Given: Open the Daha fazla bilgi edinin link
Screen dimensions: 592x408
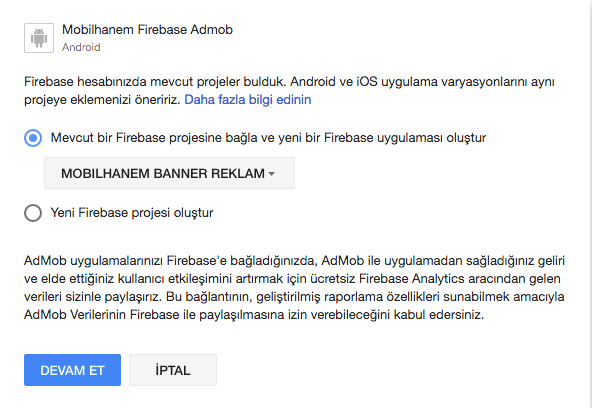Looking at the screenshot, I should [248, 100].
